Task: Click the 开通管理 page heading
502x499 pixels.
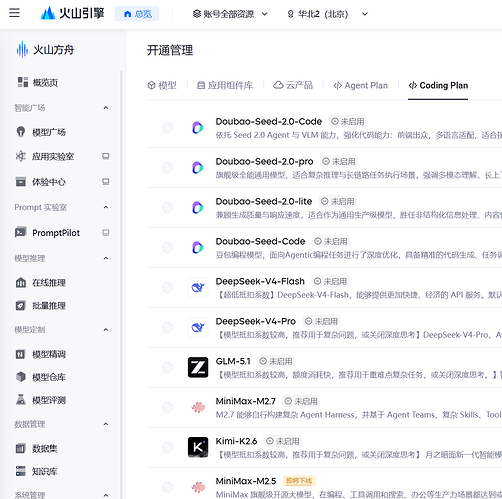Action: [x=170, y=50]
